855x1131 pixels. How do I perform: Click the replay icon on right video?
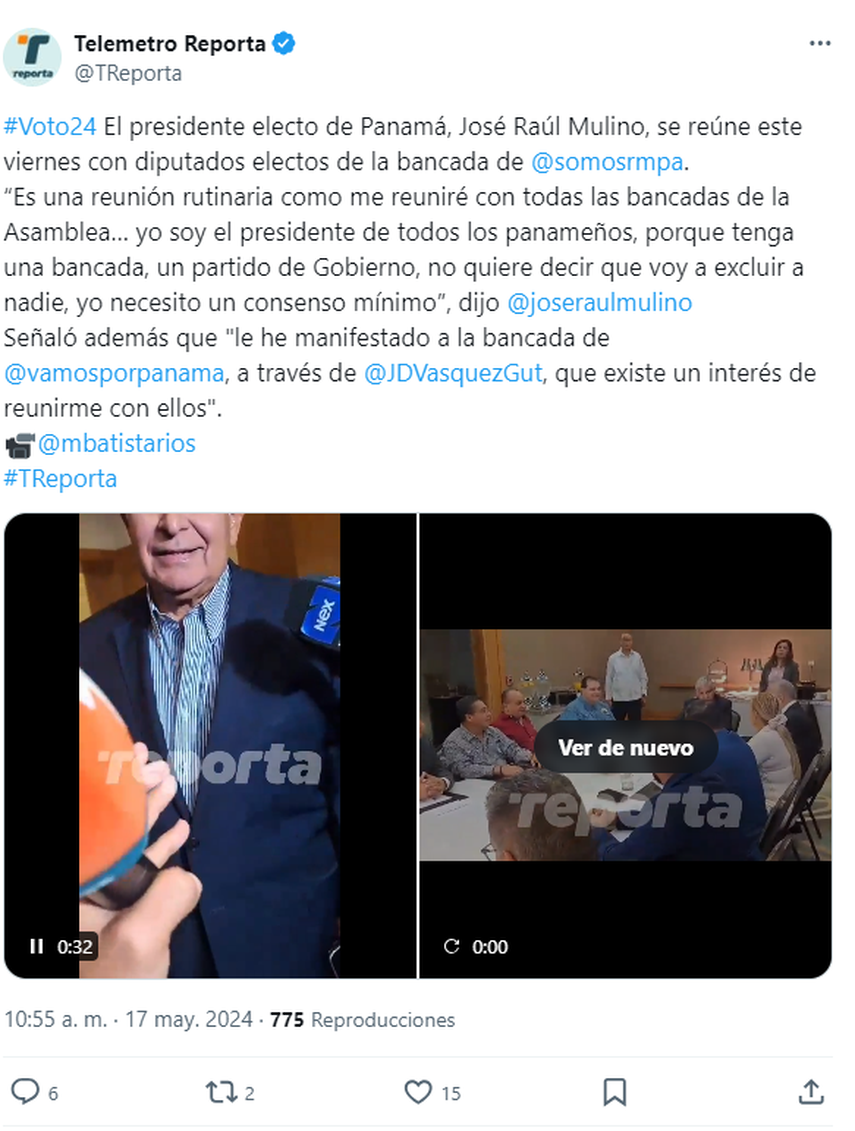point(452,946)
